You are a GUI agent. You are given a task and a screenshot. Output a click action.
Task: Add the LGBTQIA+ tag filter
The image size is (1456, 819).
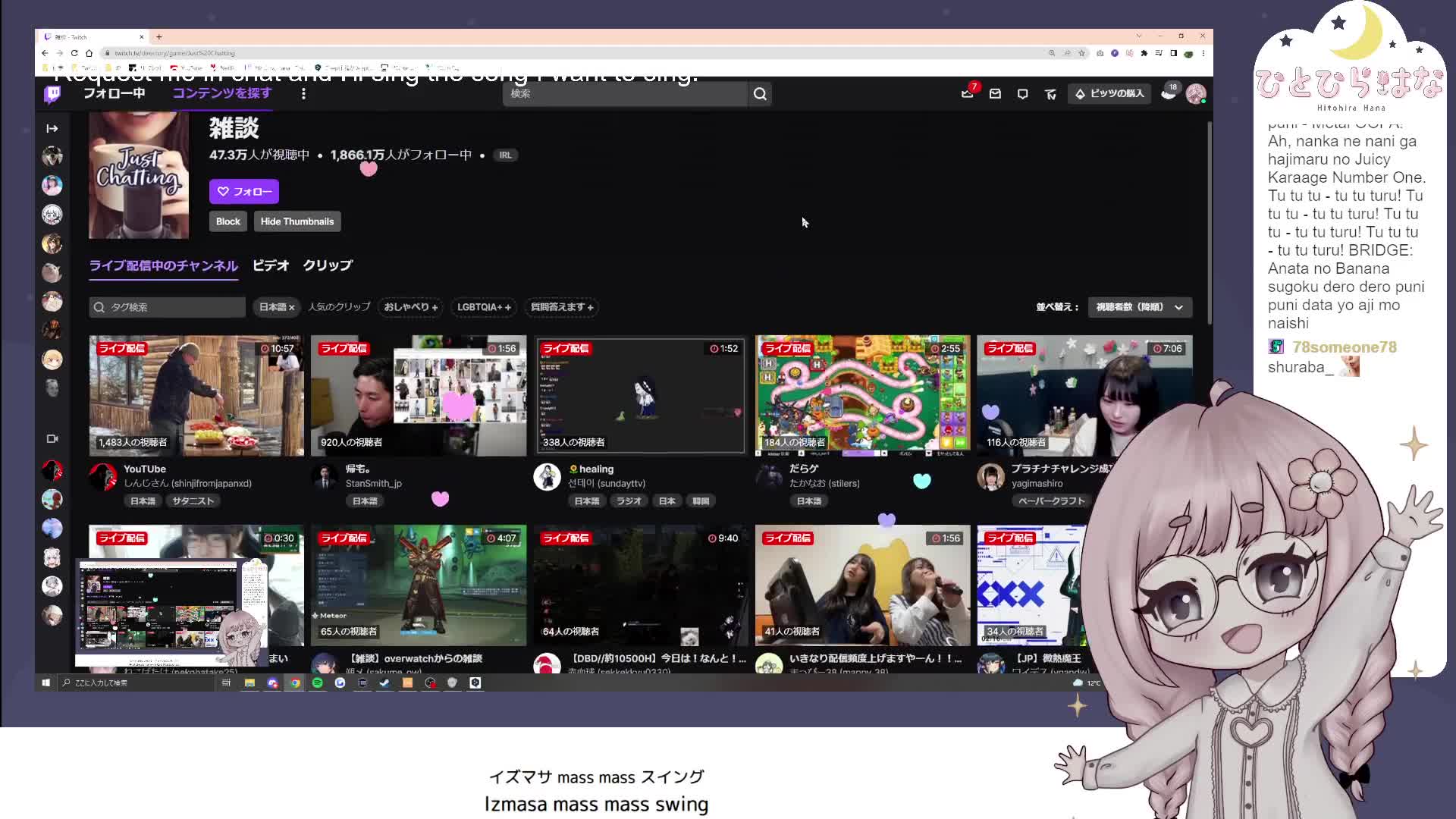[484, 307]
